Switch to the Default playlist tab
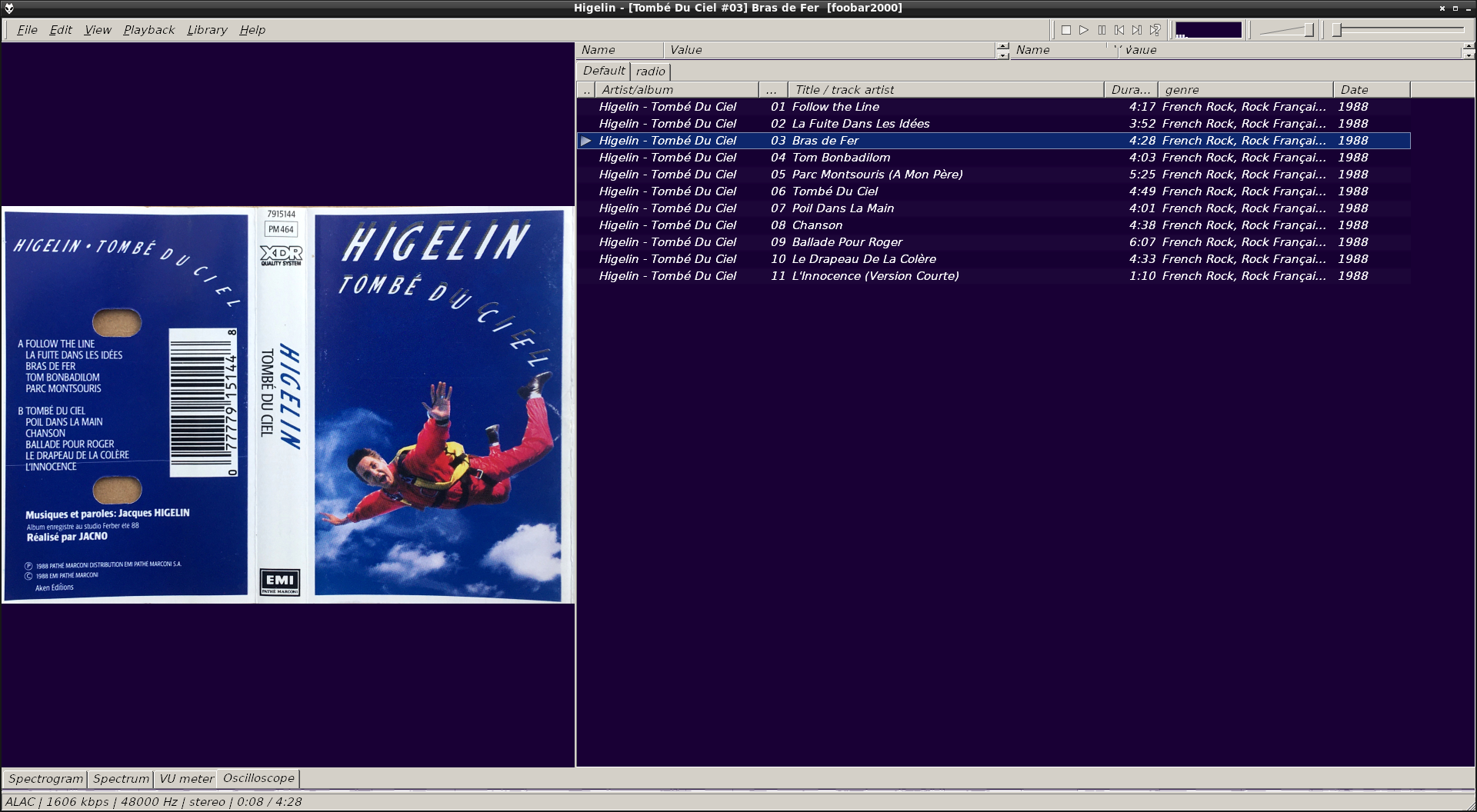The width and height of the screenshot is (1477, 812). [x=604, y=71]
